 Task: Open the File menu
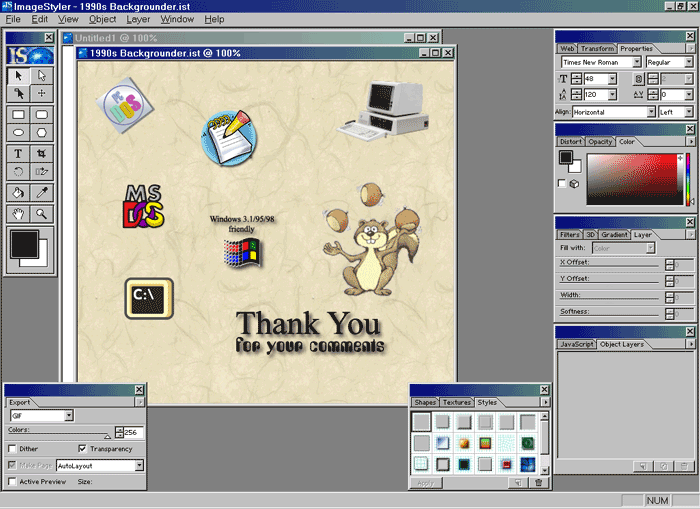click(13, 19)
